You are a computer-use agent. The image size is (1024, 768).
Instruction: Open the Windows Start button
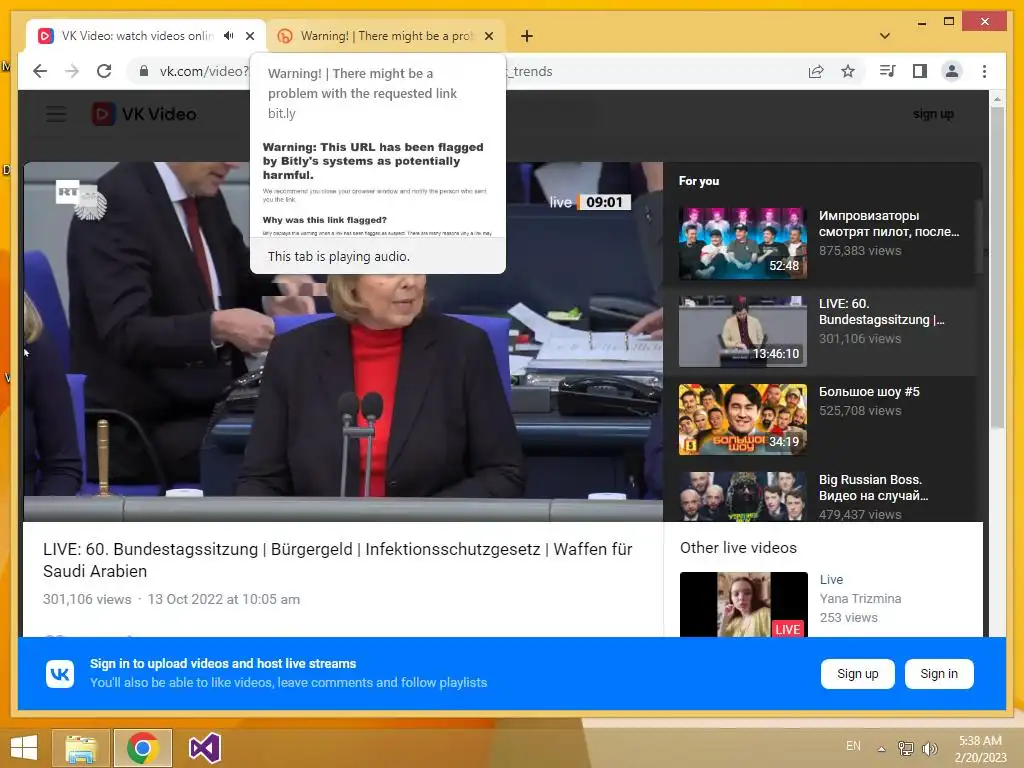[24, 748]
